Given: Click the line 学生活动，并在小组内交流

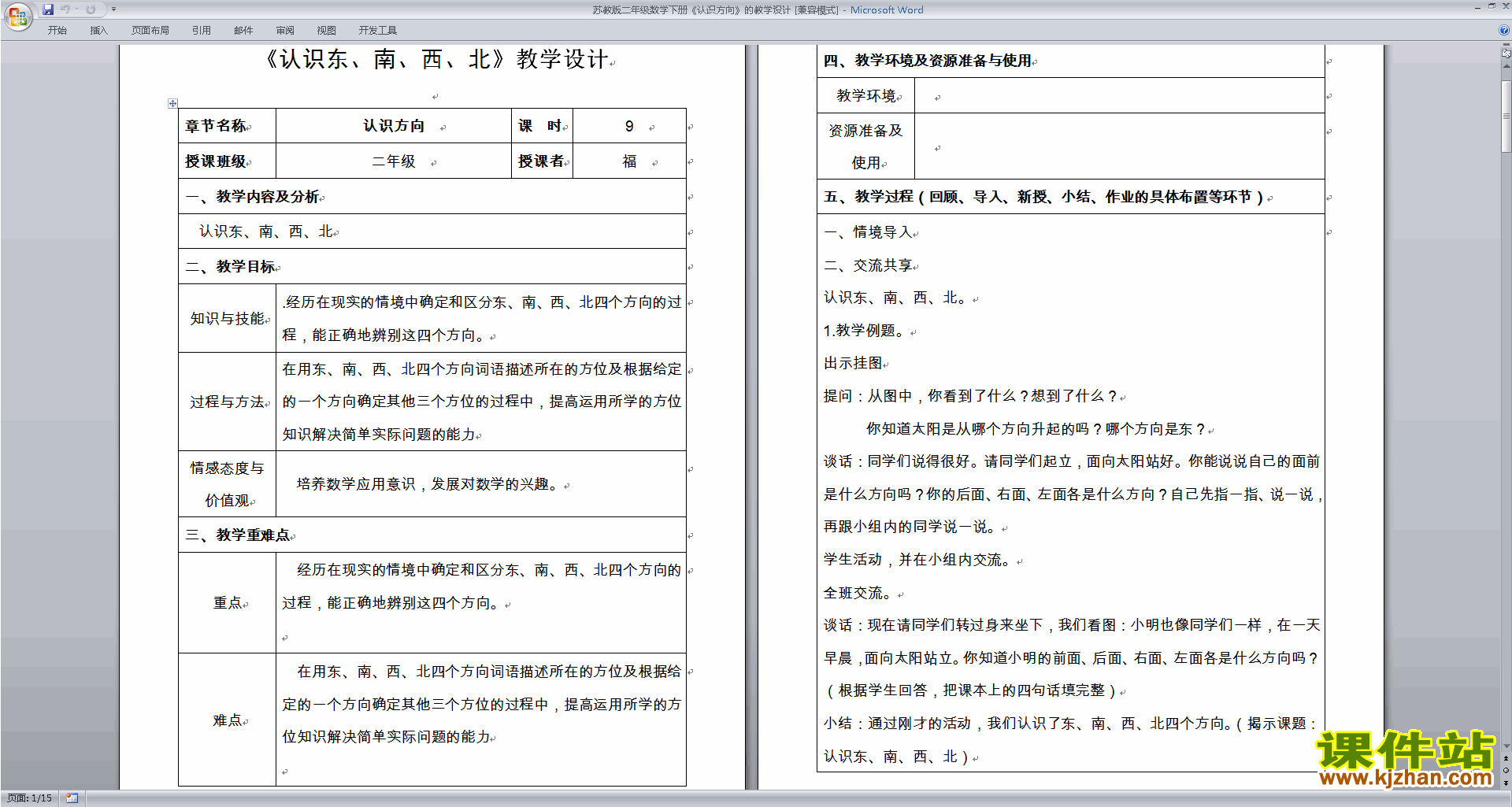Looking at the screenshot, I should tap(920, 560).
